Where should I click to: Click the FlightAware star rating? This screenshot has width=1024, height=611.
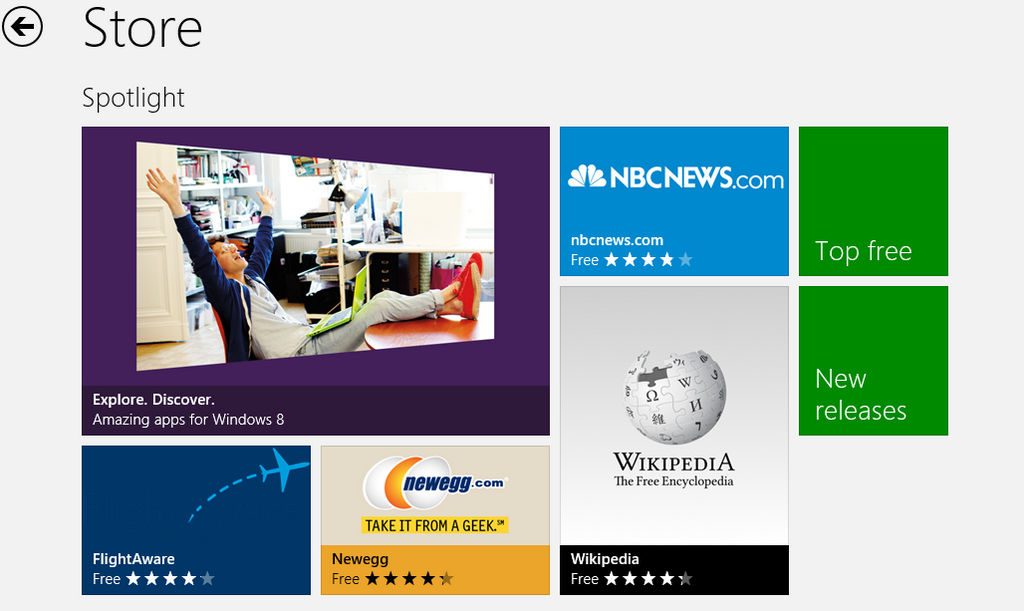tap(168, 579)
